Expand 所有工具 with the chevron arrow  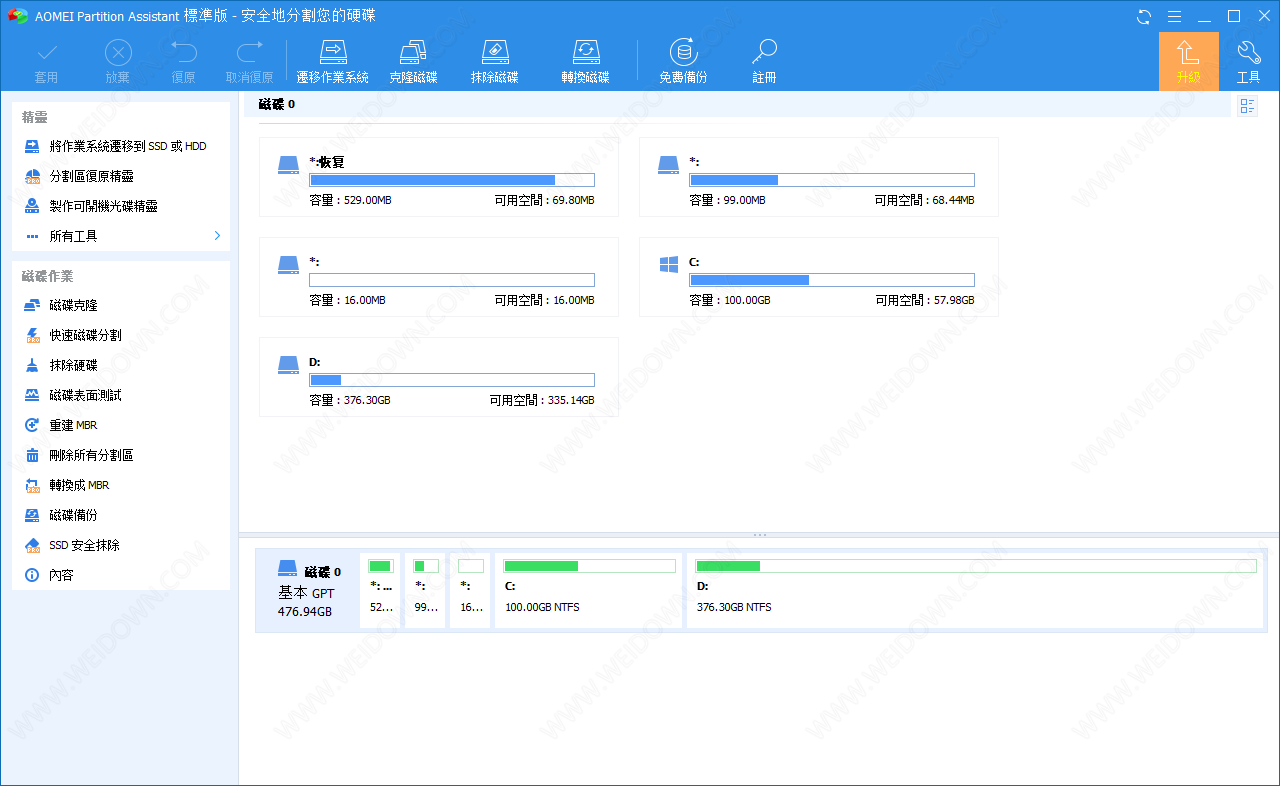tap(217, 236)
